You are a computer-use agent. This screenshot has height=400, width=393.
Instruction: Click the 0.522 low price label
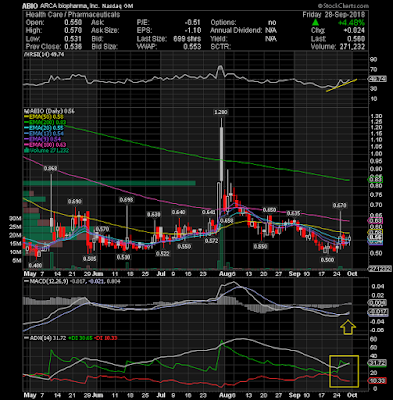point(163,254)
